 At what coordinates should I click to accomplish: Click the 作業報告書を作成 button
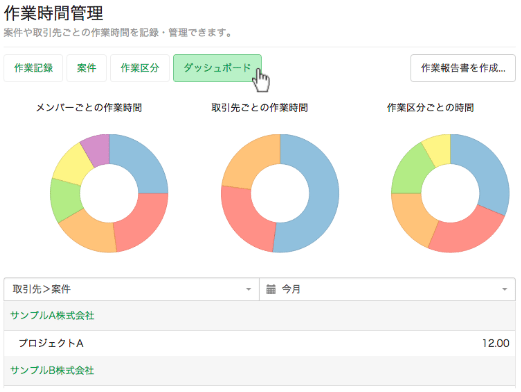click(463, 68)
